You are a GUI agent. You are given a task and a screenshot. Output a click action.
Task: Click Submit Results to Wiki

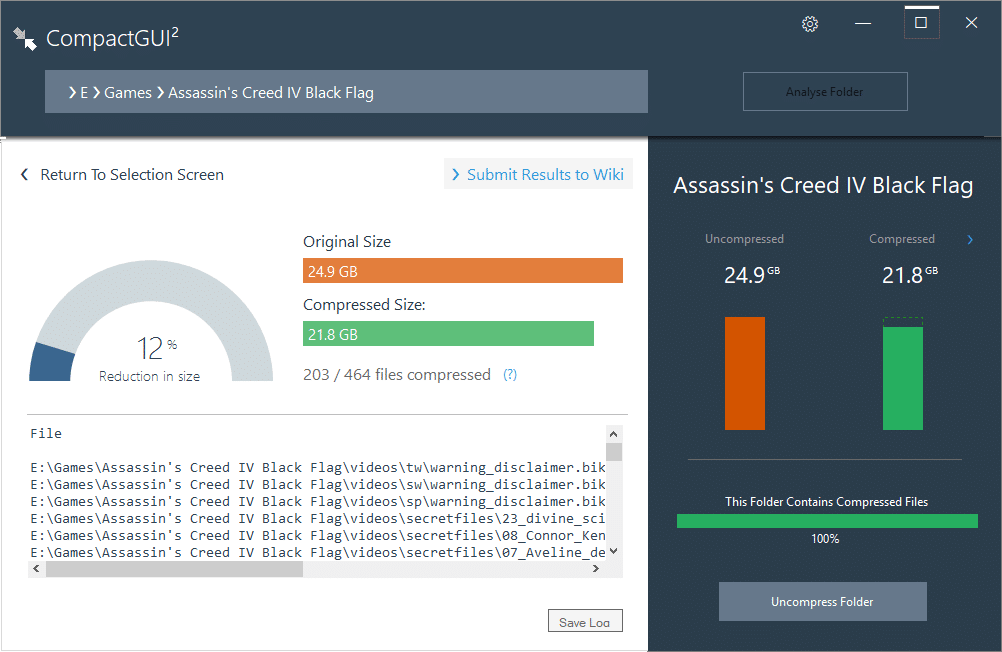pos(538,174)
